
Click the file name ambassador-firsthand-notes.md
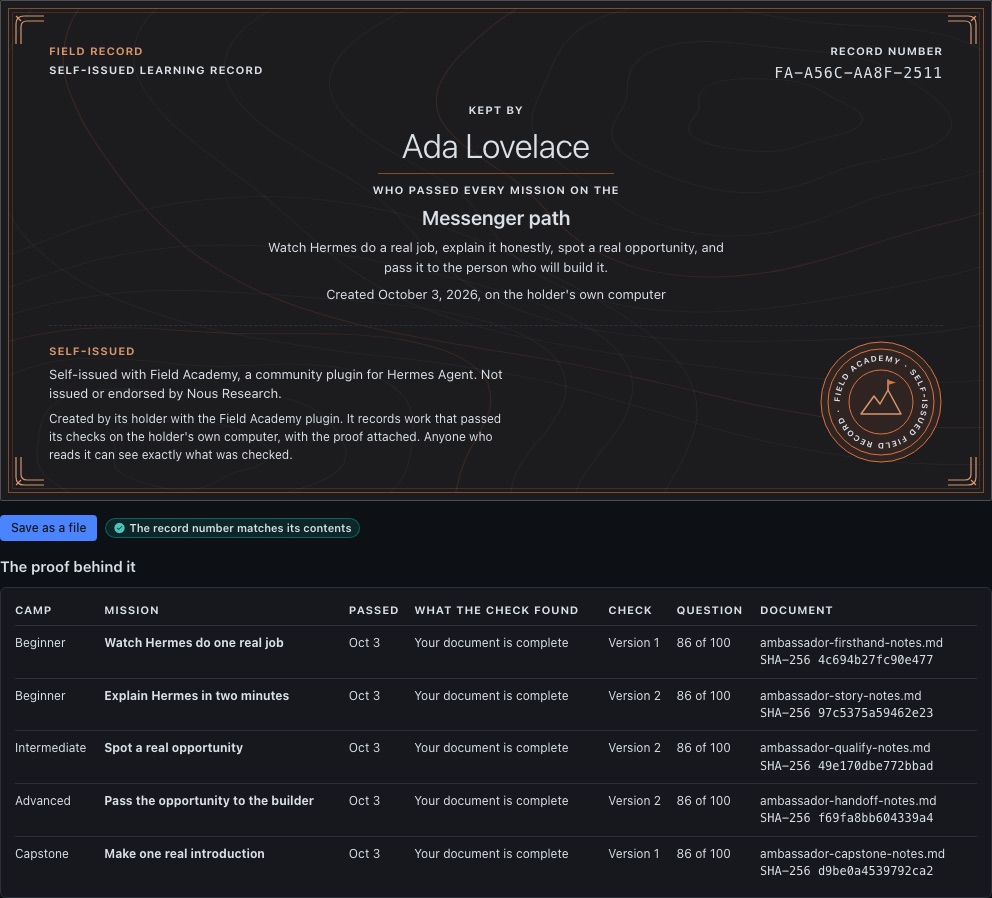[x=851, y=642]
